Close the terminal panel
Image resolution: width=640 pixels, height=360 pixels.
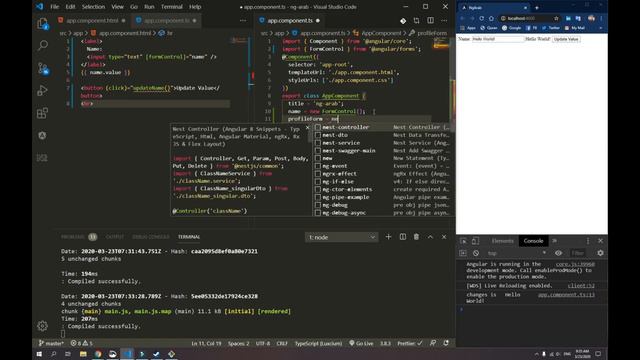[444, 237]
